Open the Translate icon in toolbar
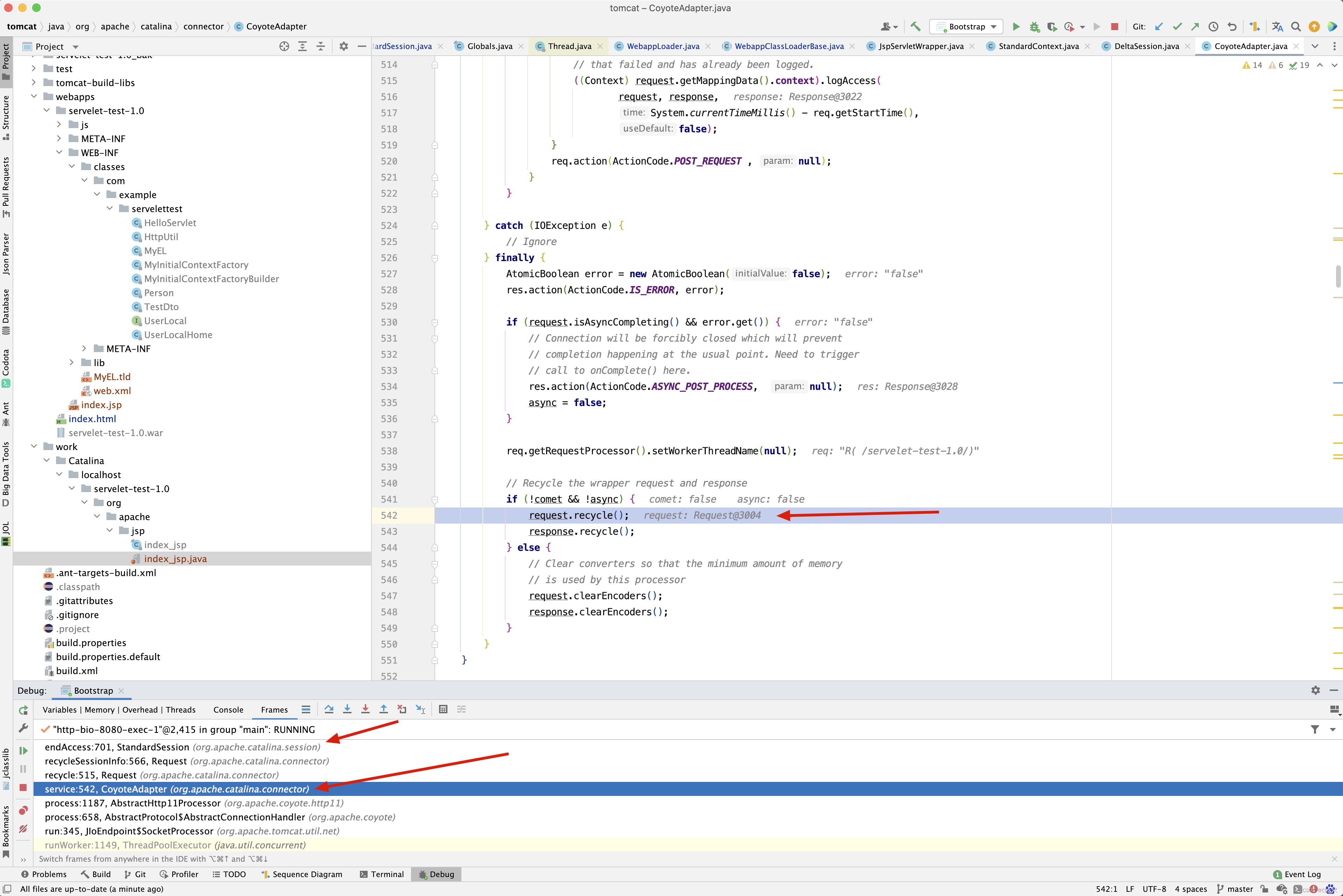 tap(1277, 26)
